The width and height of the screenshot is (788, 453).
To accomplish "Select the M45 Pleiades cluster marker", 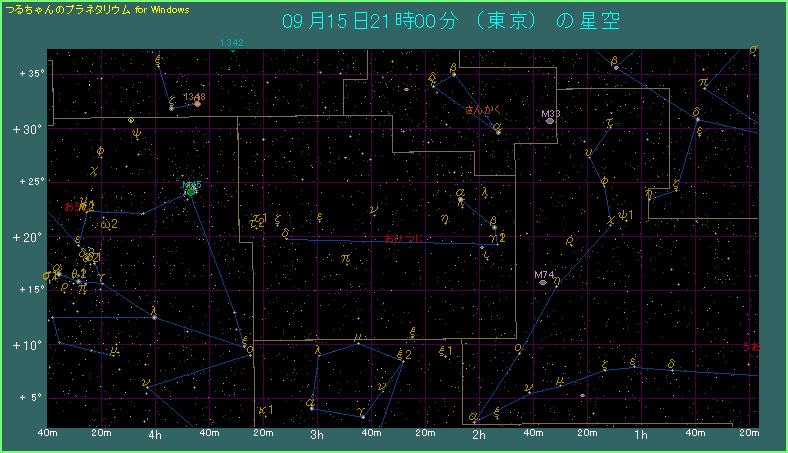I will [191, 190].
